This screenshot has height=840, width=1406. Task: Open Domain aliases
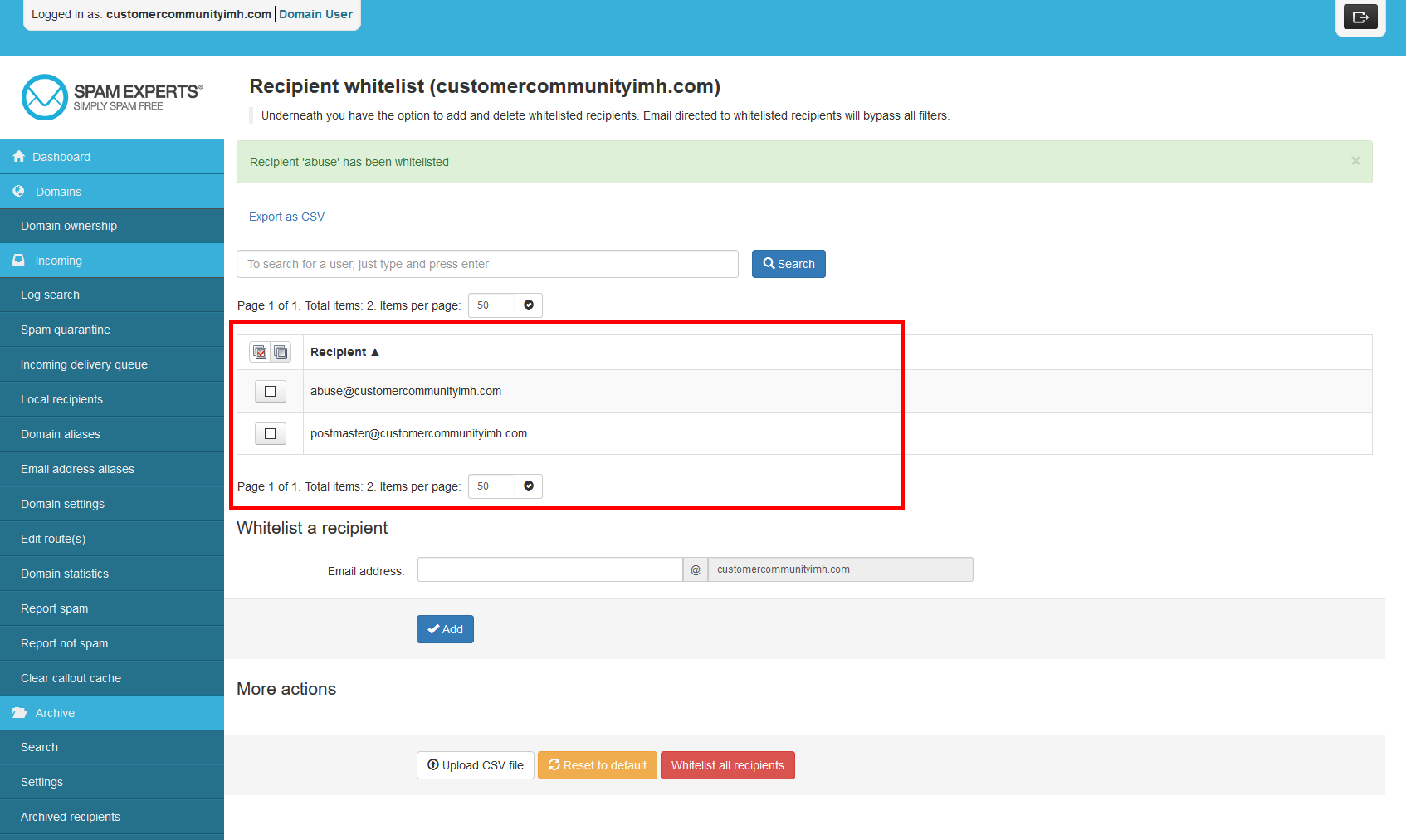pyautogui.click(x=112, y=434)
